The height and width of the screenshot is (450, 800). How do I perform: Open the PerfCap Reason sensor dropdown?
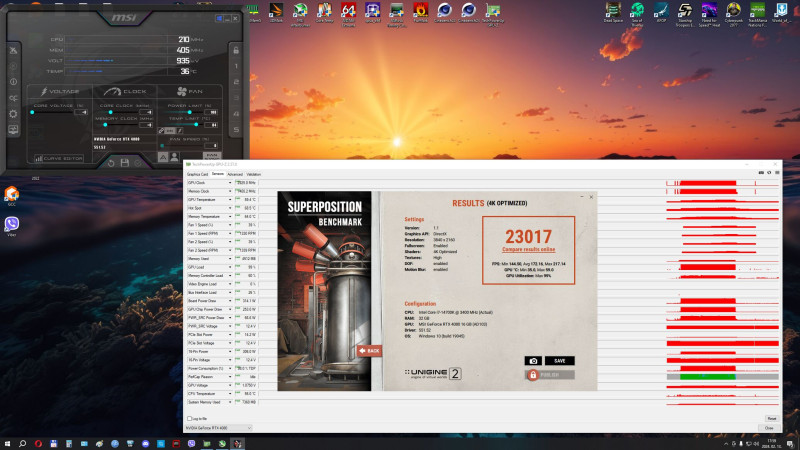click(x=230, y=377)
